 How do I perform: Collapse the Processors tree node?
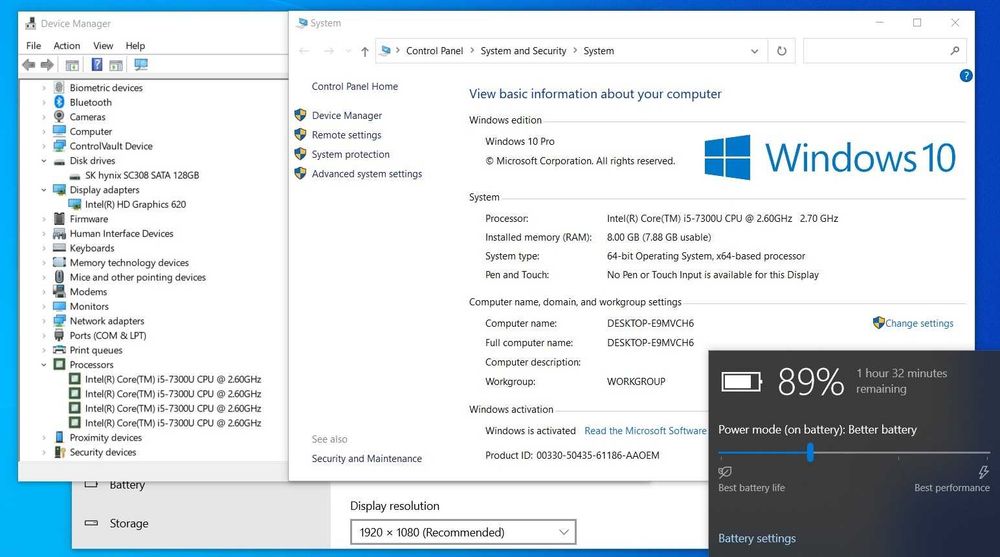click(44, 365)
